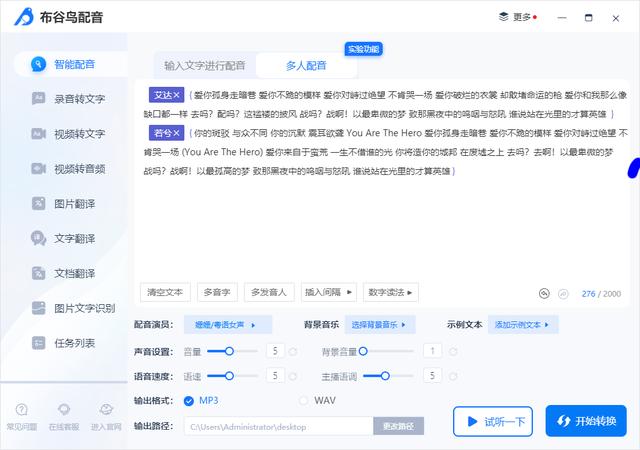This screenshot has height=450, width=640.
Task: Open the 任务列表 task list
Action: click(x=74, y=343)
